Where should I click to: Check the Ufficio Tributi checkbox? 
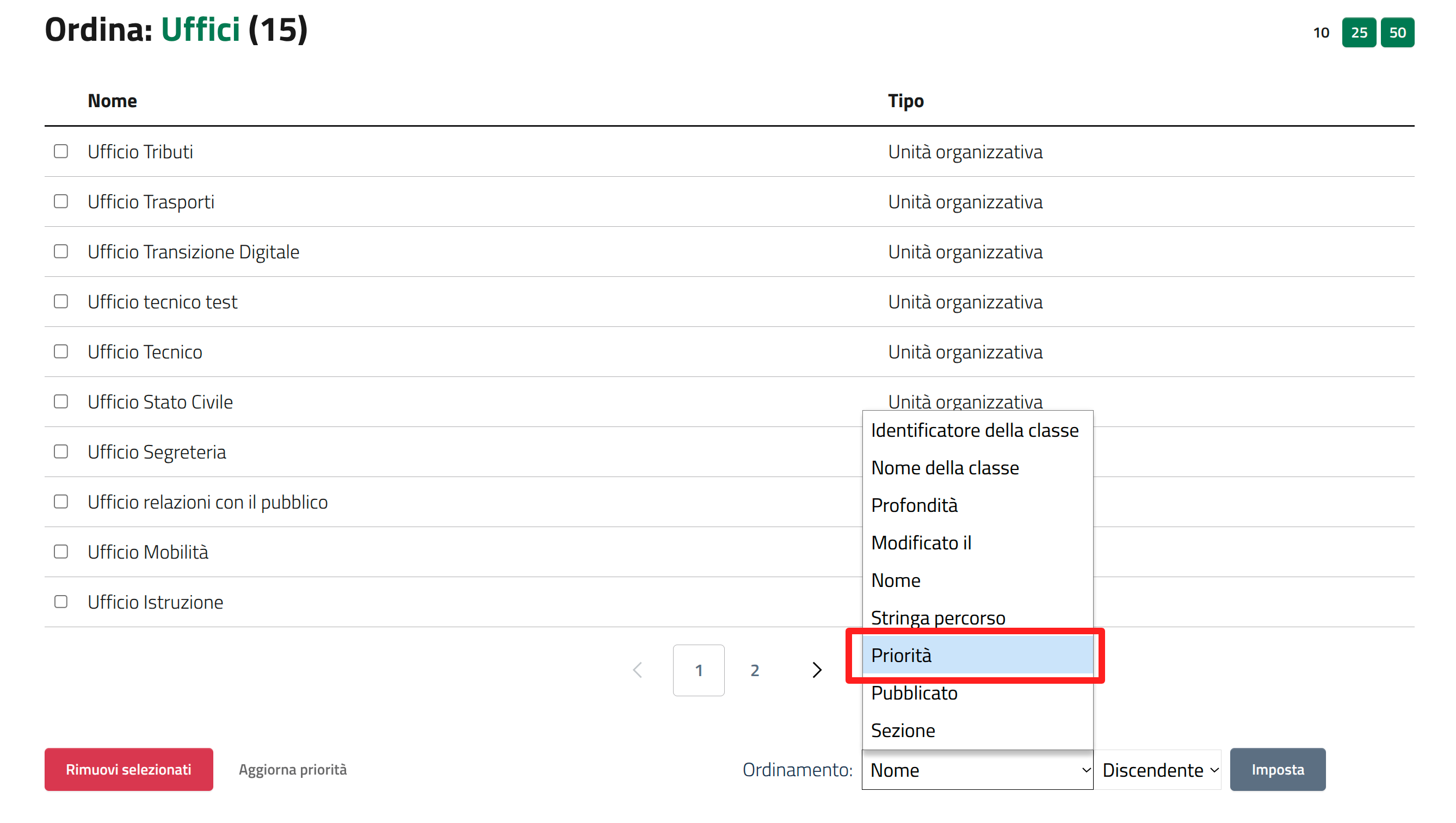click(61, 151)
